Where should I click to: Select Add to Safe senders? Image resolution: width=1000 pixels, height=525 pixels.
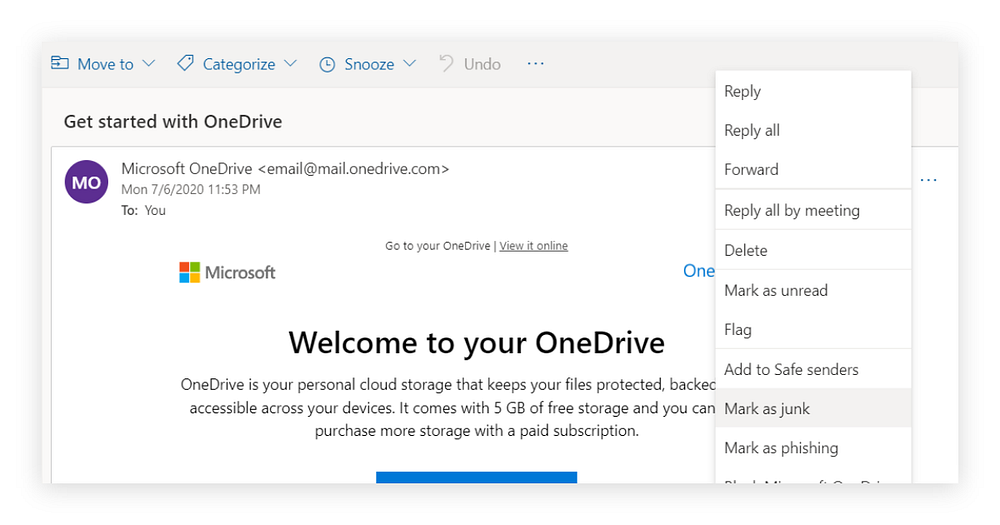[813, 369]
